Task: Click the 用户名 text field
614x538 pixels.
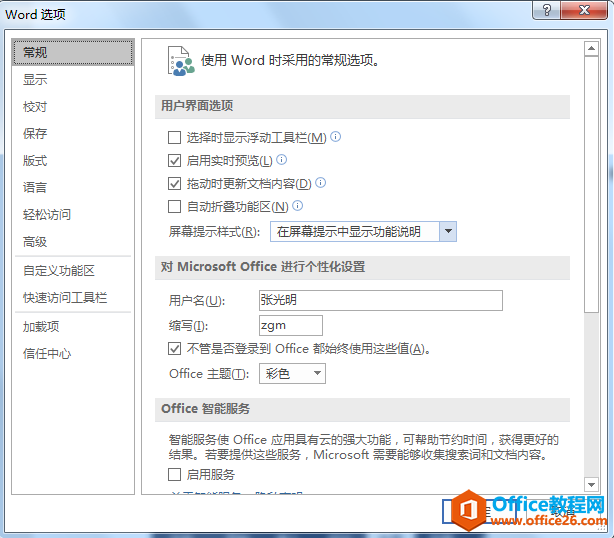Action: 381,300
